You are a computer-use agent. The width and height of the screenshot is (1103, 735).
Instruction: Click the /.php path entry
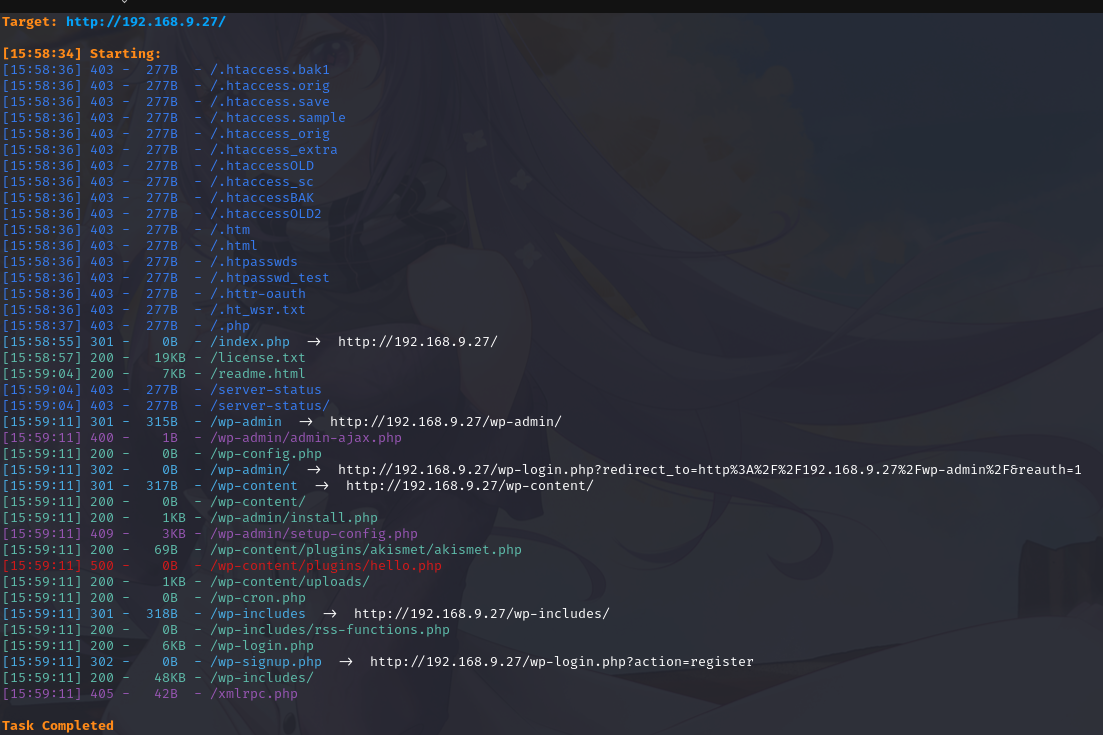coord(230,326)
